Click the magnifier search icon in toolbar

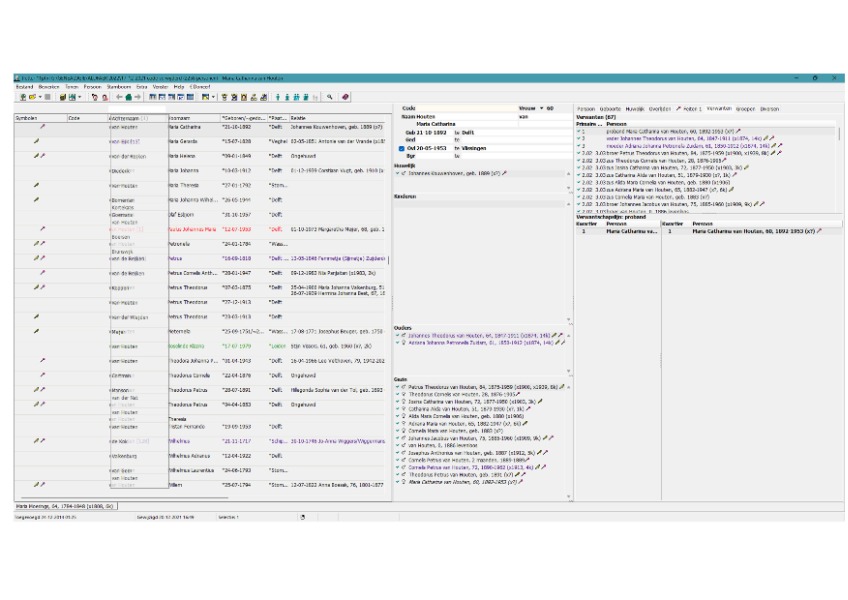[x=330, y=97]
